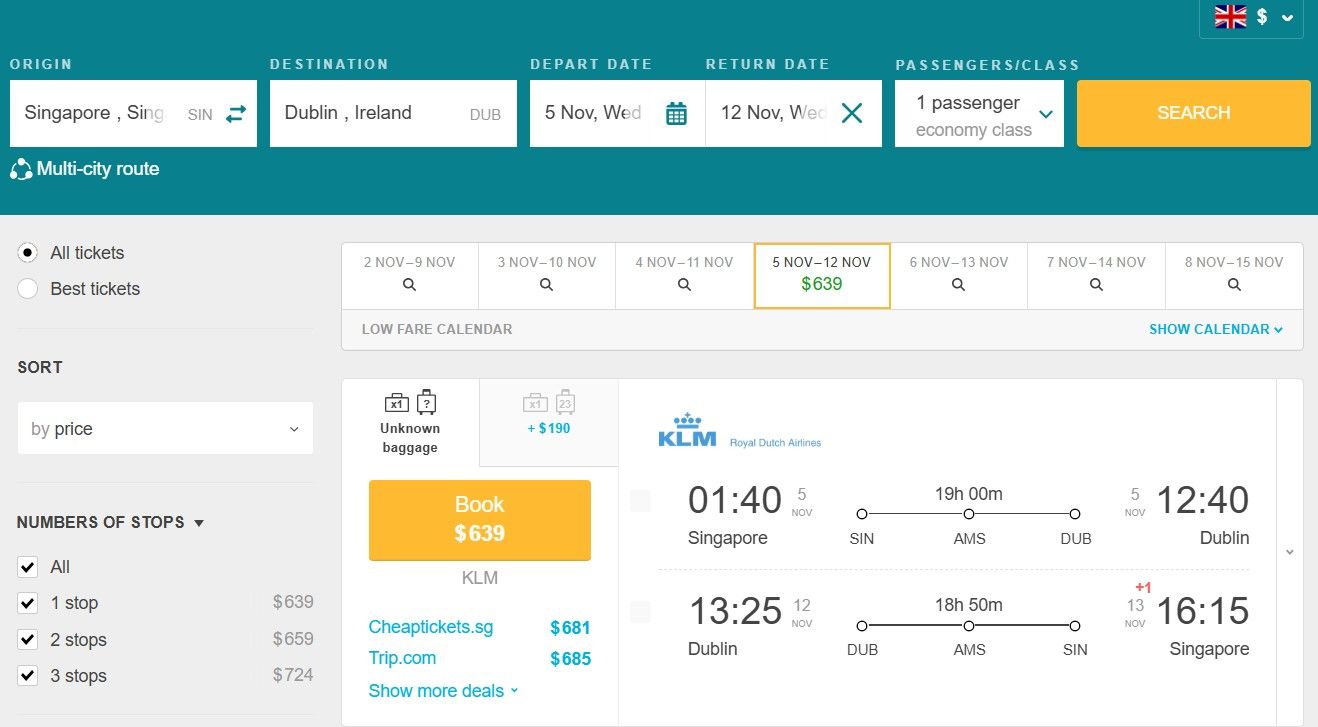Click the 16:15 Singapore arrival time

tap(1203, 611)
